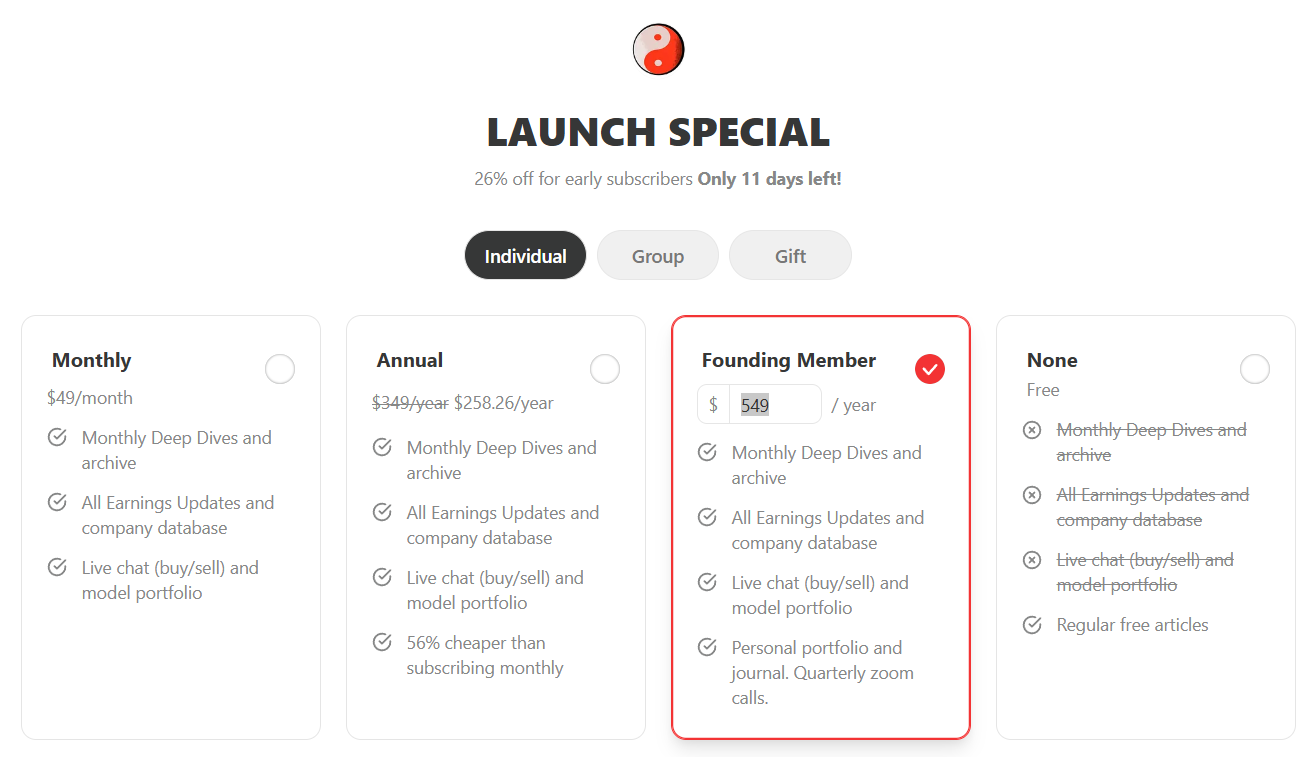Click the yin-yang logo at top
Viewport: 1313px width, 757px height.
[x=658, y=49]
